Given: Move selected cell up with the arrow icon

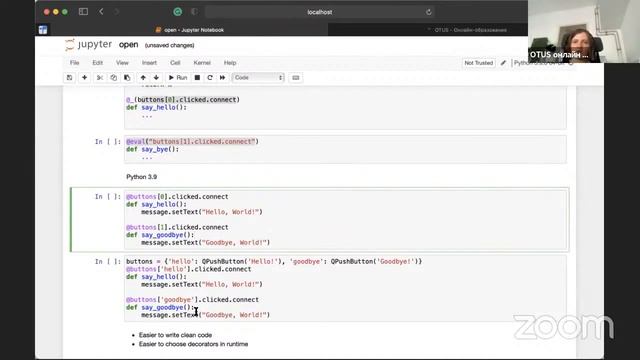Looking at the screenshot, I should [x=143, y=78].
